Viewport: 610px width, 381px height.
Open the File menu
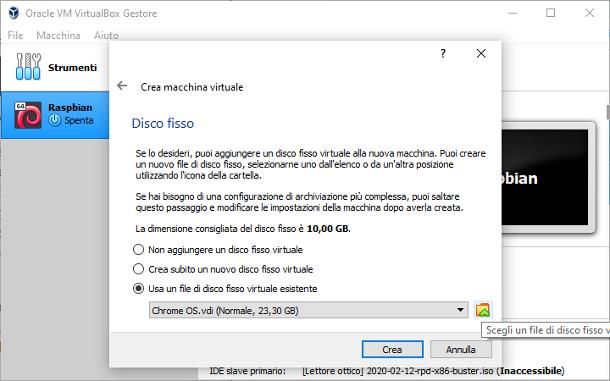click(x=15, y=35)
